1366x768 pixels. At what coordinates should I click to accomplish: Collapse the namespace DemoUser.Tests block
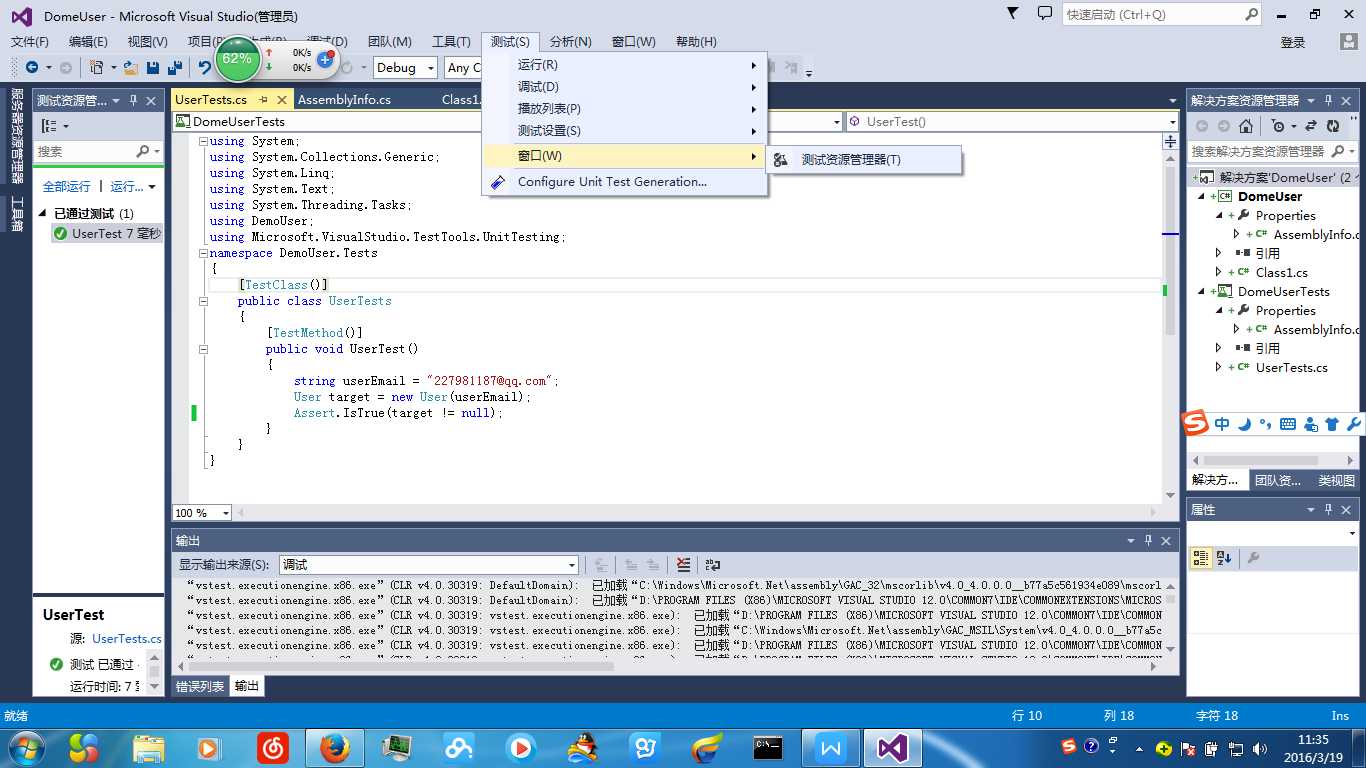(x=203, y=253)
